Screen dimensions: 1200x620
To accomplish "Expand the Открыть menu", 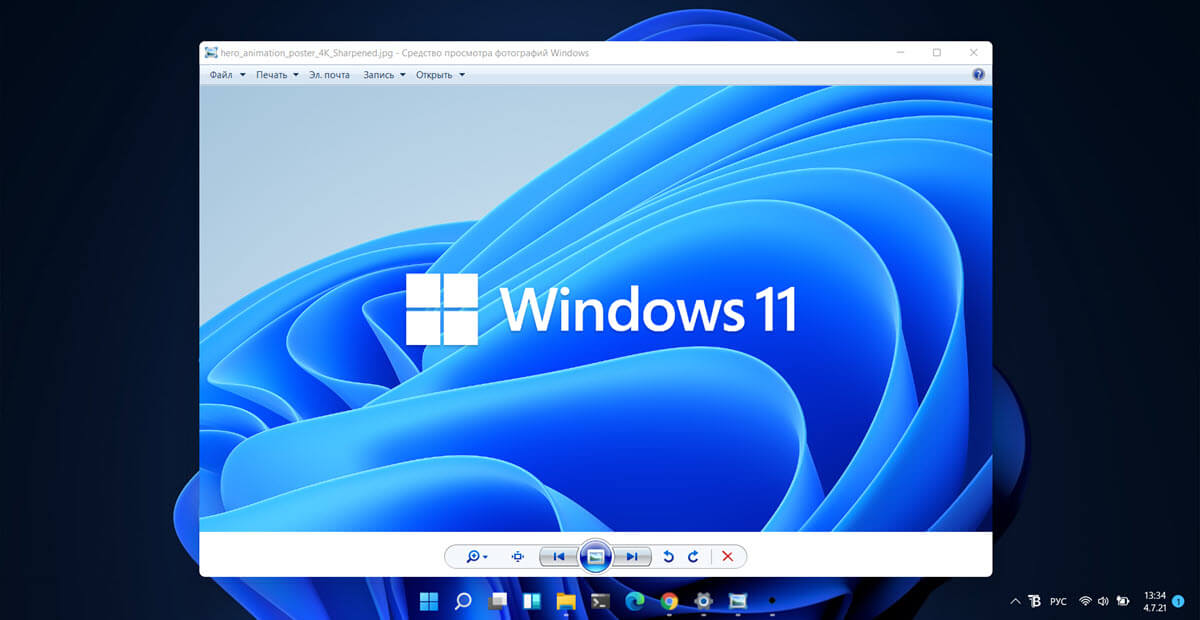I will point(440,75).
